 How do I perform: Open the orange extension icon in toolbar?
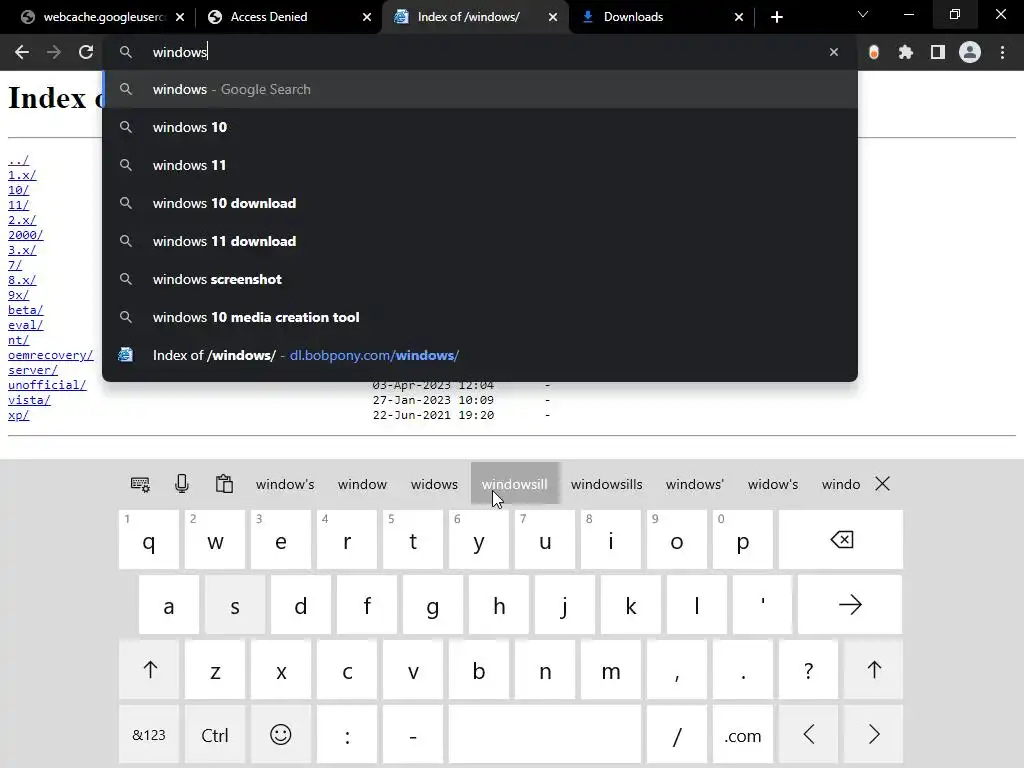coord(873,52)
